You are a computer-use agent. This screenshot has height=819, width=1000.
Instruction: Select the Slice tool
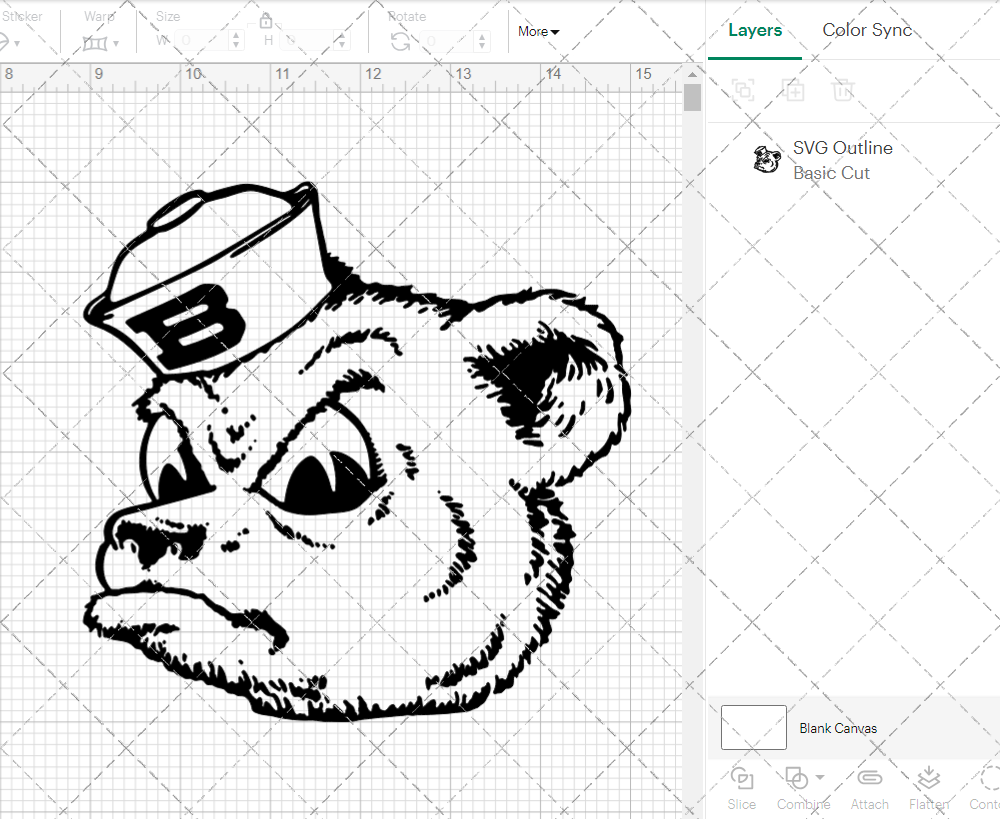tap(741, 788)
